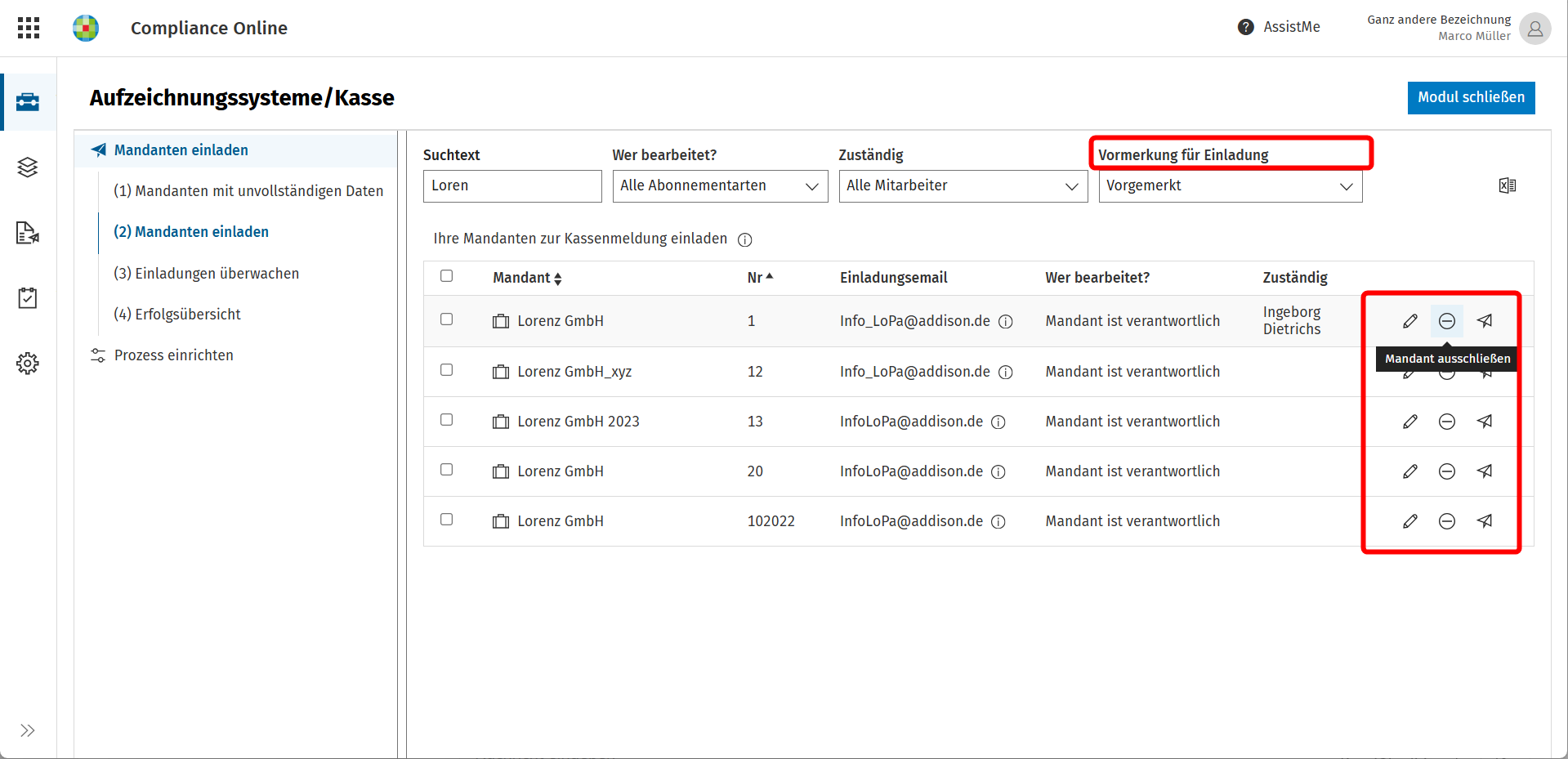Edit the Lorenz GmbH 2023 row
The height and width of the screenshot is (759, 1568).
[1410, 422]
